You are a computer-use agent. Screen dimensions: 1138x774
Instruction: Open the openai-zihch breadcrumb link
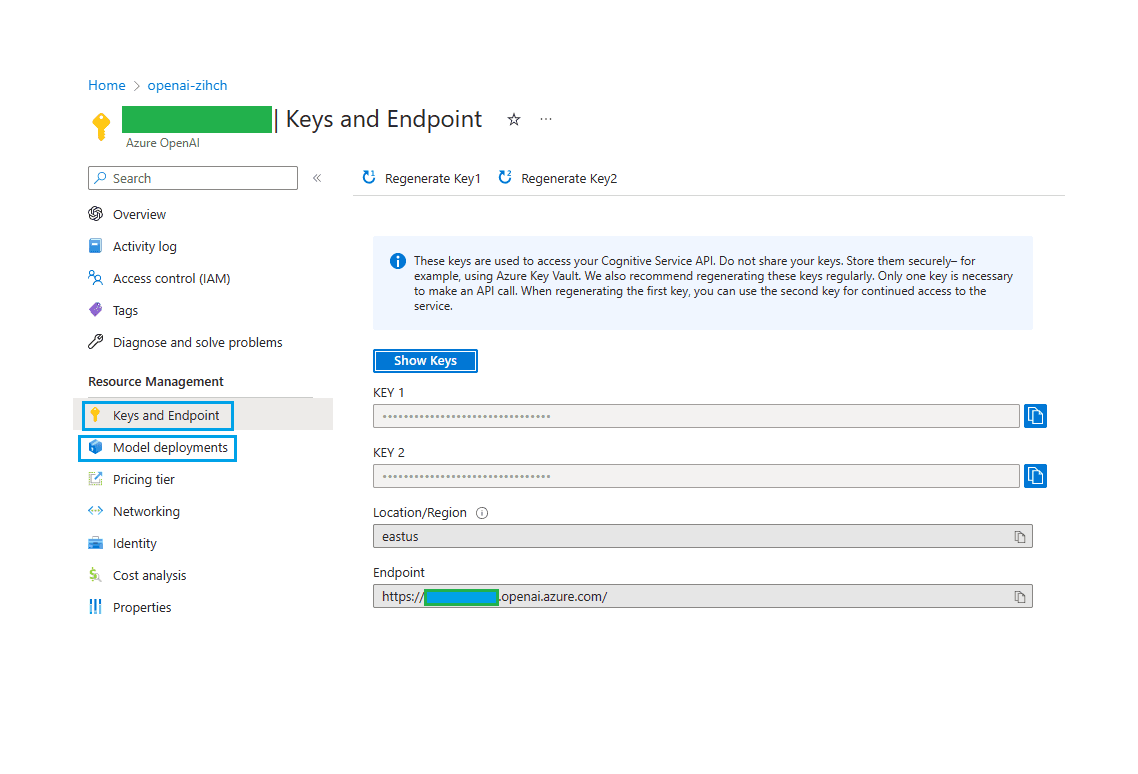click(x=186, y=85)
